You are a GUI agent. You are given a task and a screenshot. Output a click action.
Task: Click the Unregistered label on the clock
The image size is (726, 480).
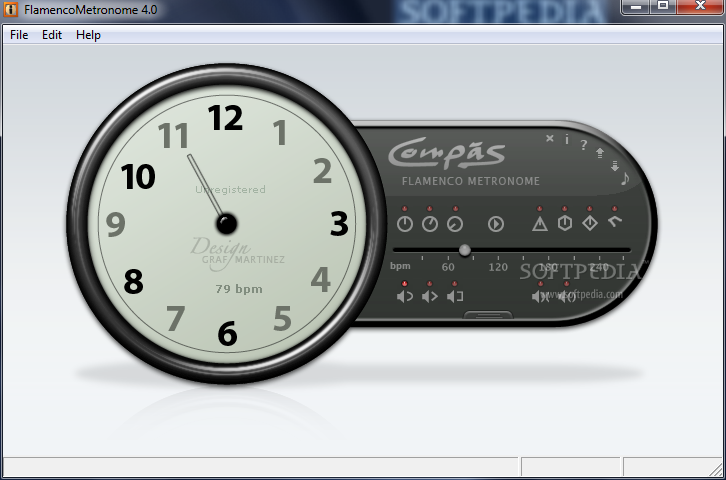pos(230,189)
